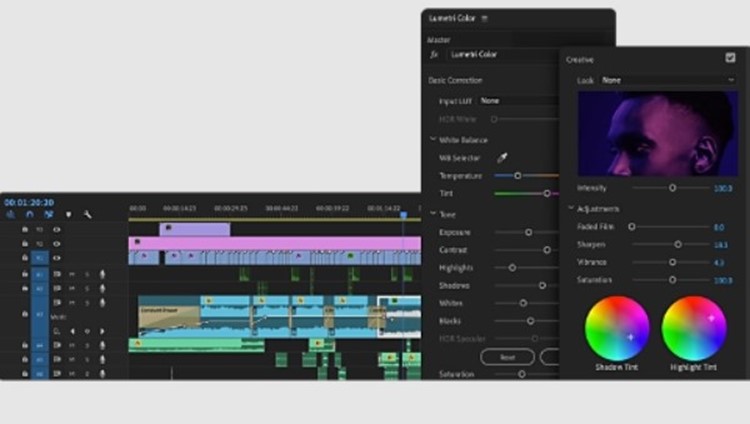The image size is (750, 424).
Task: Click the Highlight Tint color wheel
Action: 694,328
